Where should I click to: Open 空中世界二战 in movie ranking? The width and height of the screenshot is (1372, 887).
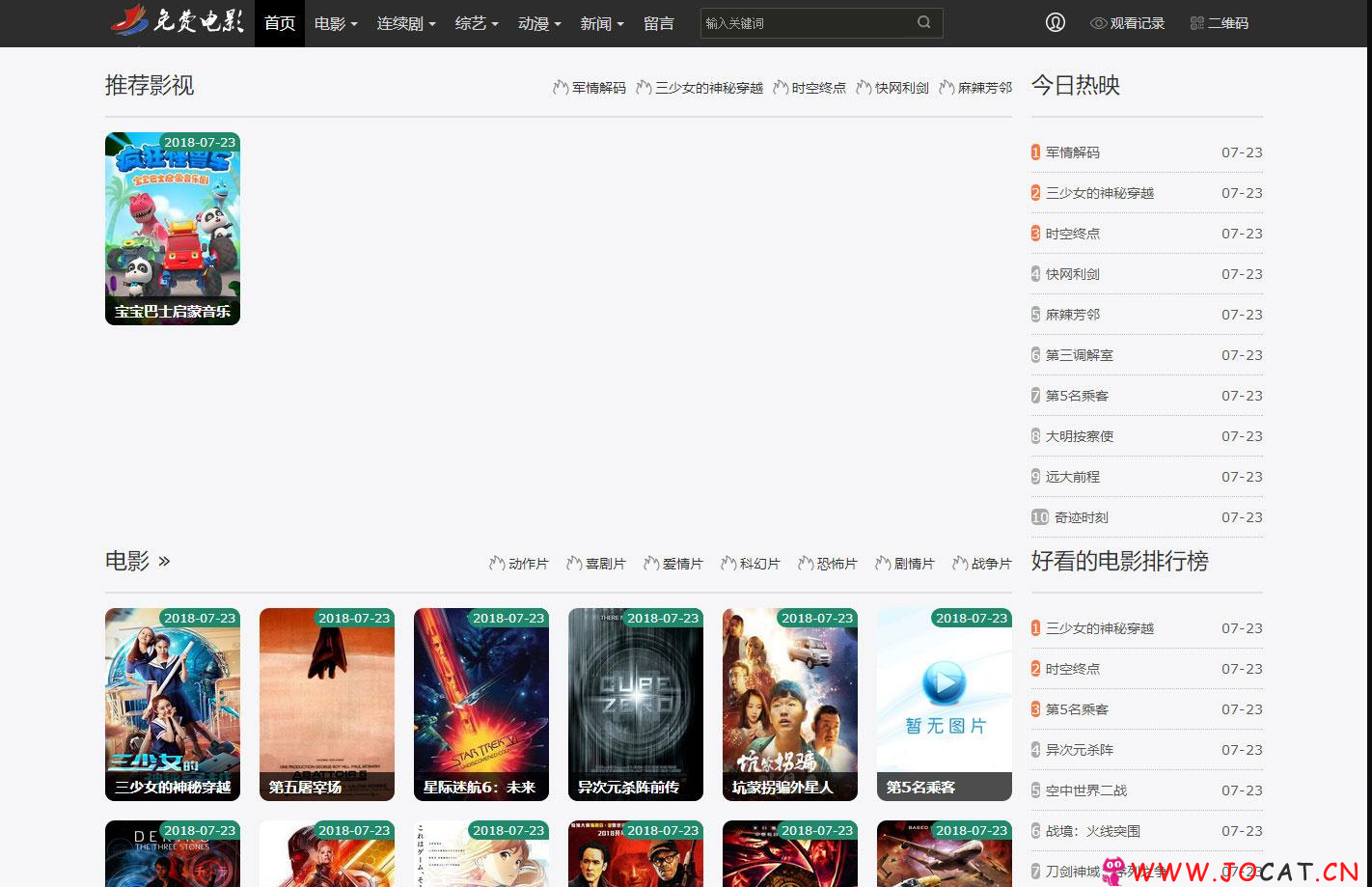1086,790
